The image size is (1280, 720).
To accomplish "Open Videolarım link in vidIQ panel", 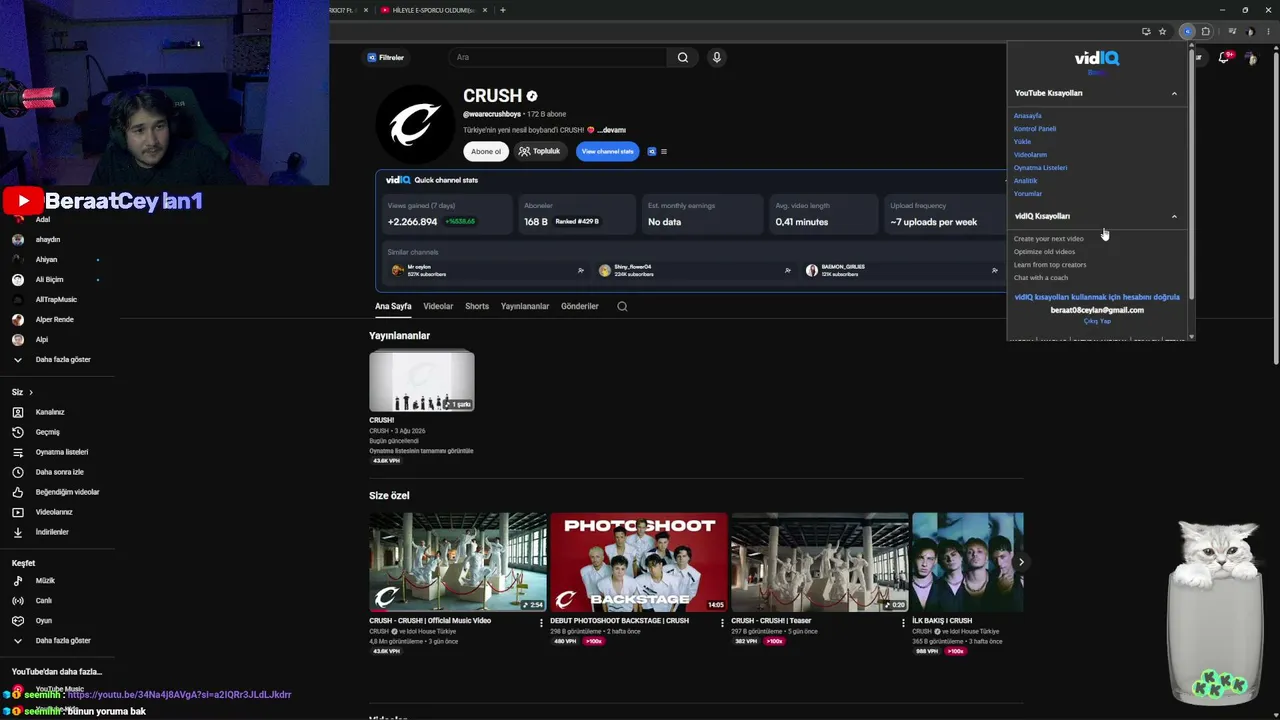I will pyautogui.click(x=1030, y=155).
